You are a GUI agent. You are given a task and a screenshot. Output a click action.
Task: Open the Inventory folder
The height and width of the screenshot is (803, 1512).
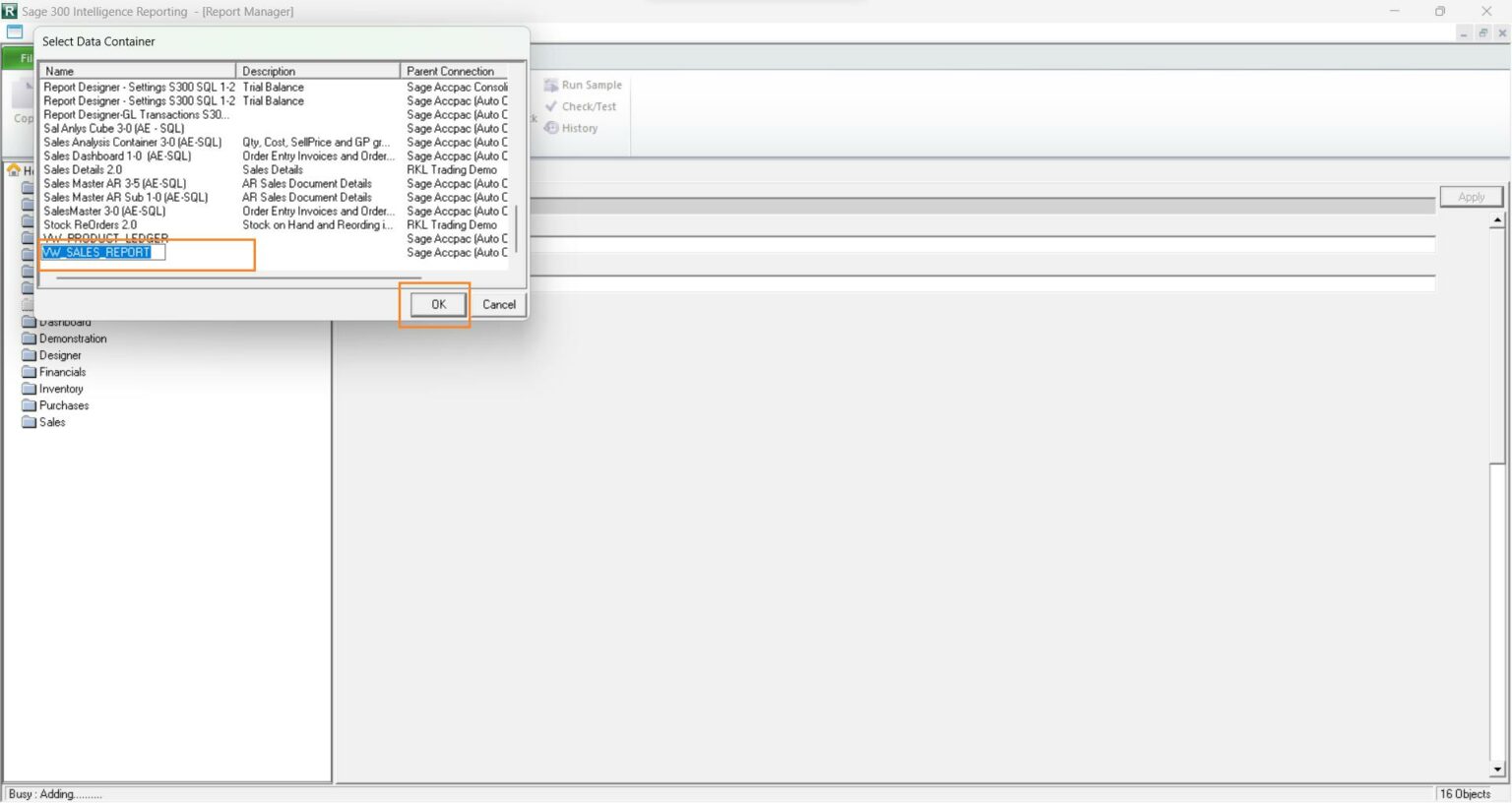pos(59,389)
